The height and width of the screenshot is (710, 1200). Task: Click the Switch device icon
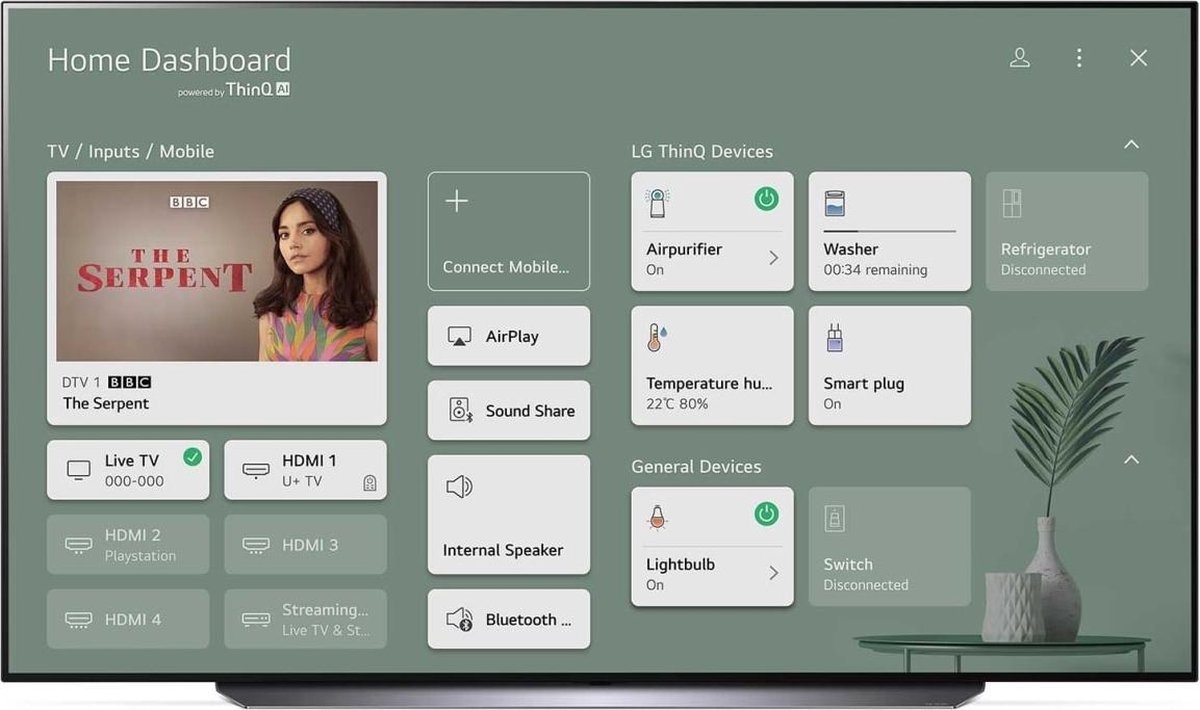tap(835, 518)
